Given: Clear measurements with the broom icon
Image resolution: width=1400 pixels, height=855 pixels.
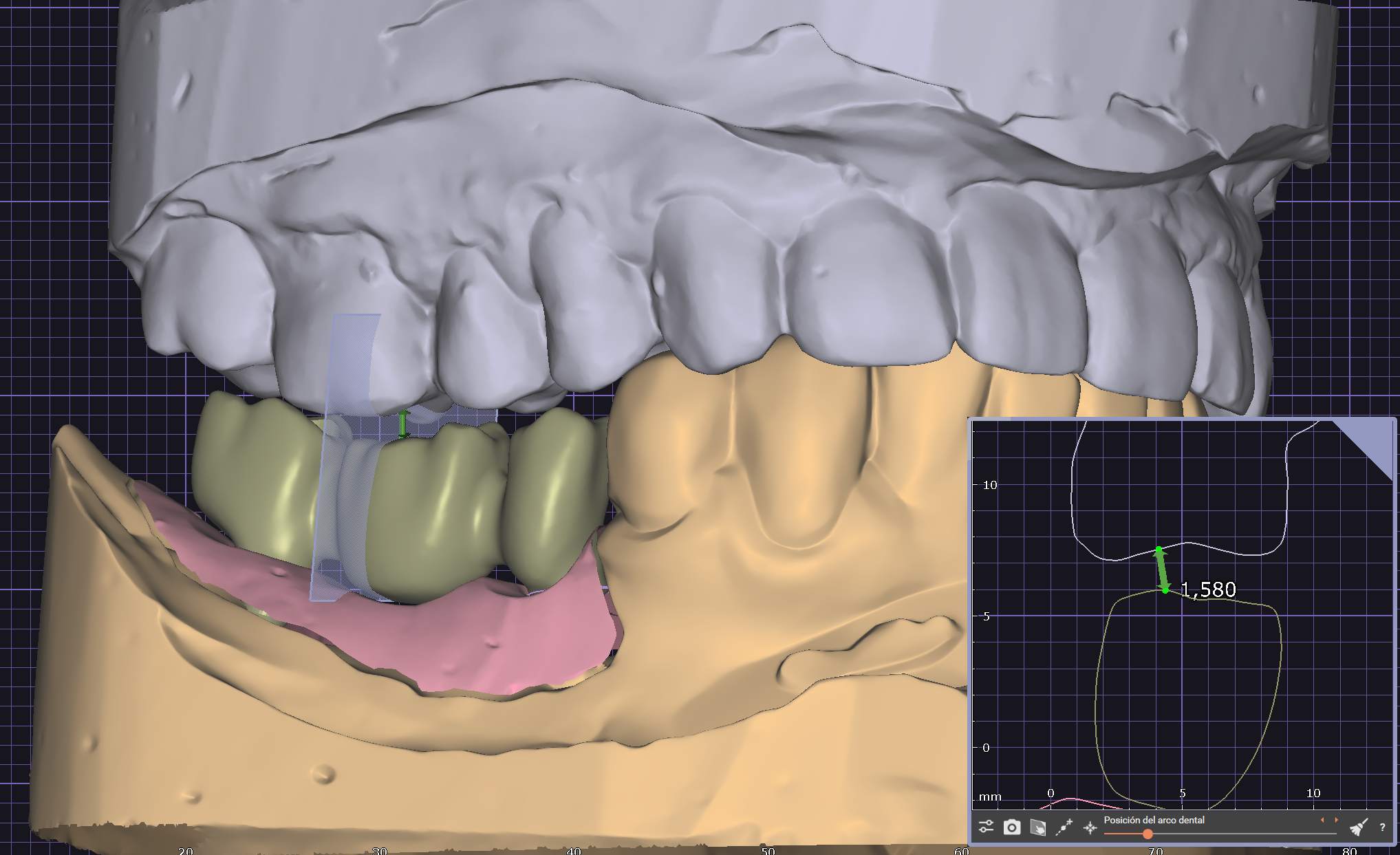Looking at the screenshot, I should 1358,827.
